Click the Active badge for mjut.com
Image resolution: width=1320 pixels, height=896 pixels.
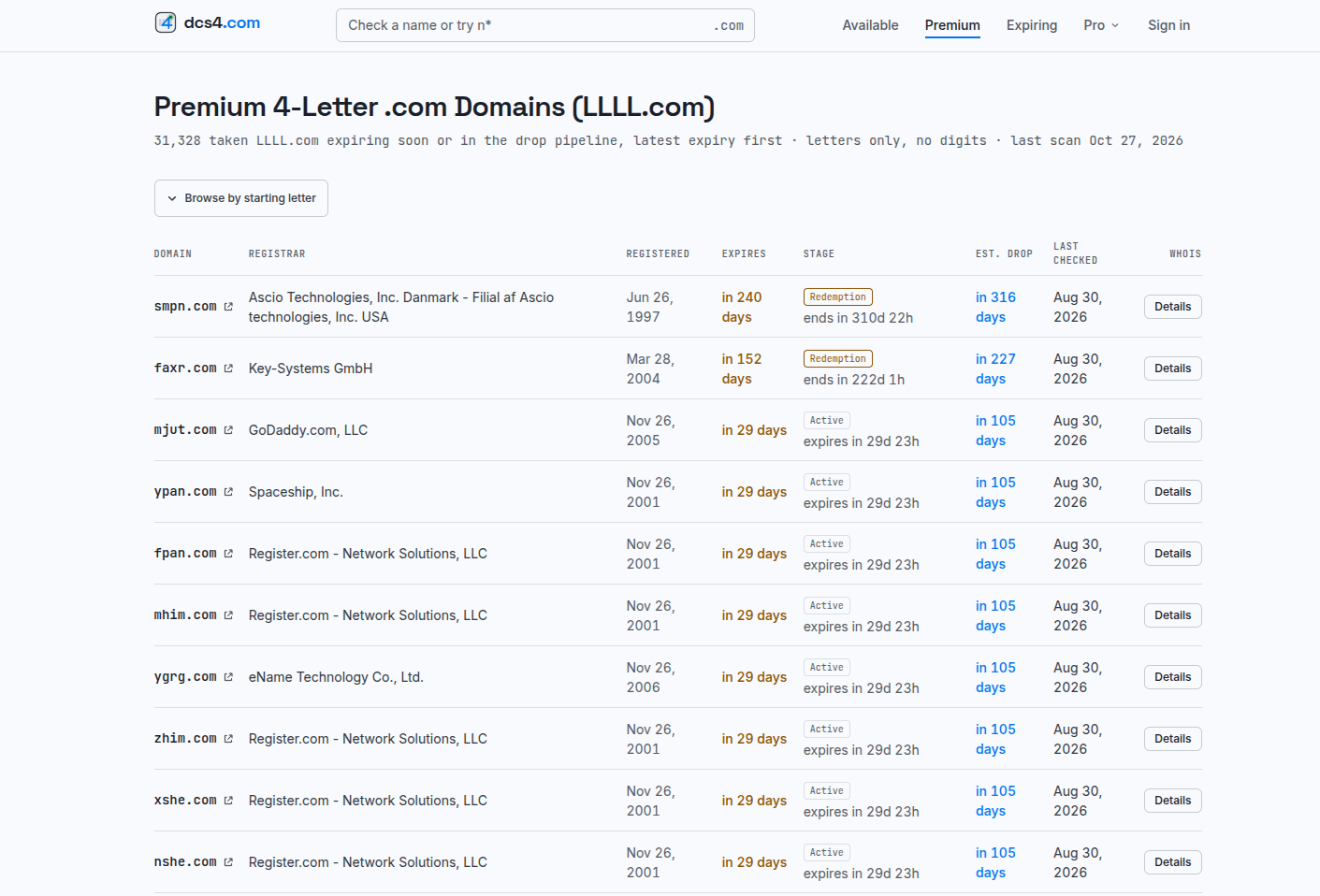(827, 421)
